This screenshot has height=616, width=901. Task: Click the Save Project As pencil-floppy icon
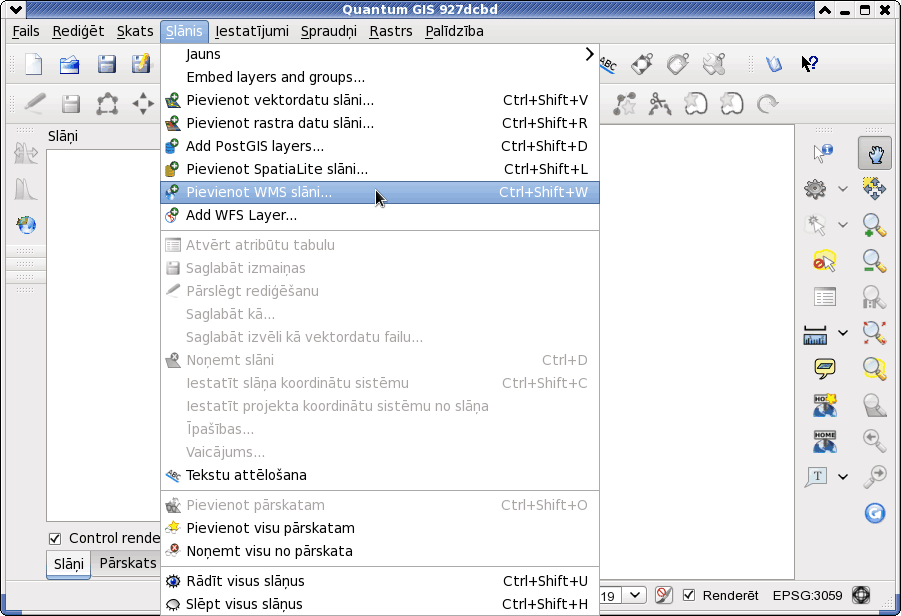pos(141,64)
